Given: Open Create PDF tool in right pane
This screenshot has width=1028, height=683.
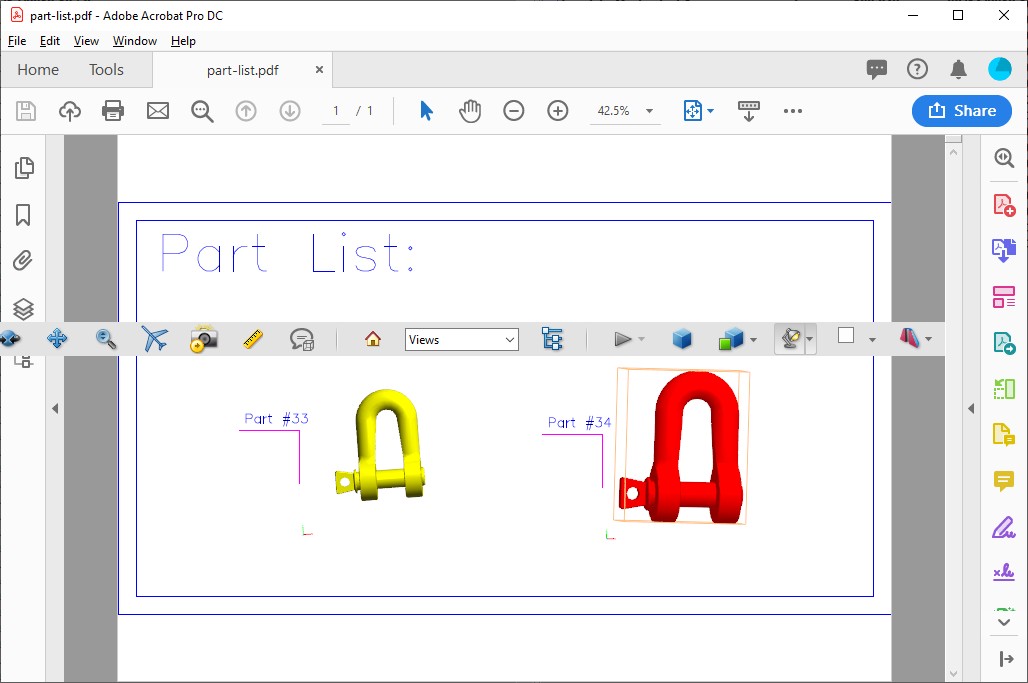Looking at the screenshot, I should coord(1004,205).
